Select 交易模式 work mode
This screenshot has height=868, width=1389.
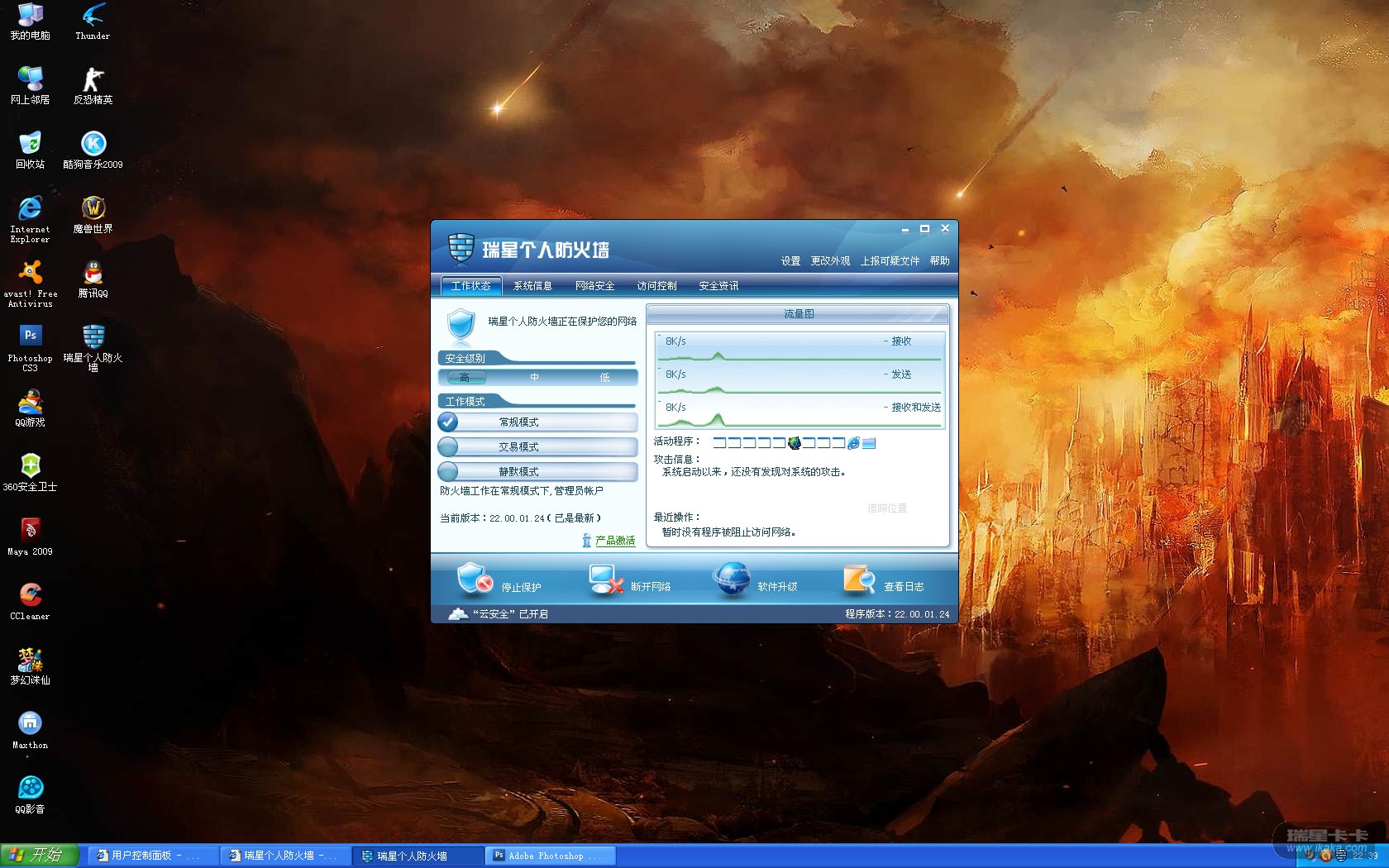pyautogui.click(x=537, y=447)
